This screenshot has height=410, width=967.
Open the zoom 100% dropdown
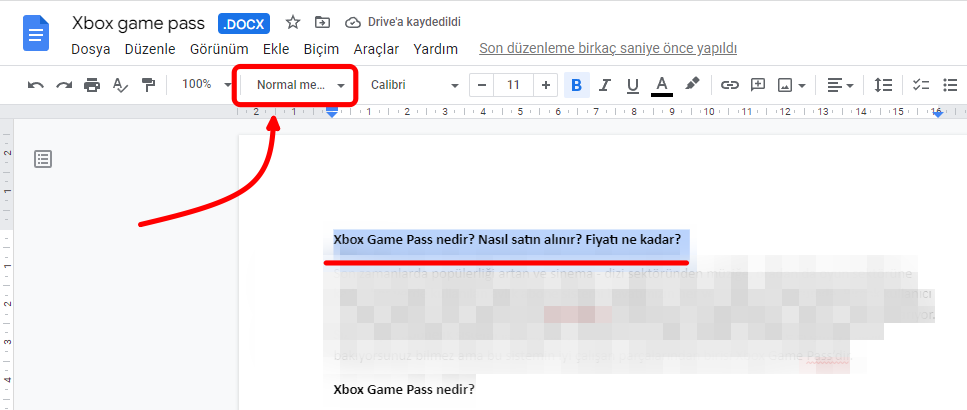click(205, 84)
